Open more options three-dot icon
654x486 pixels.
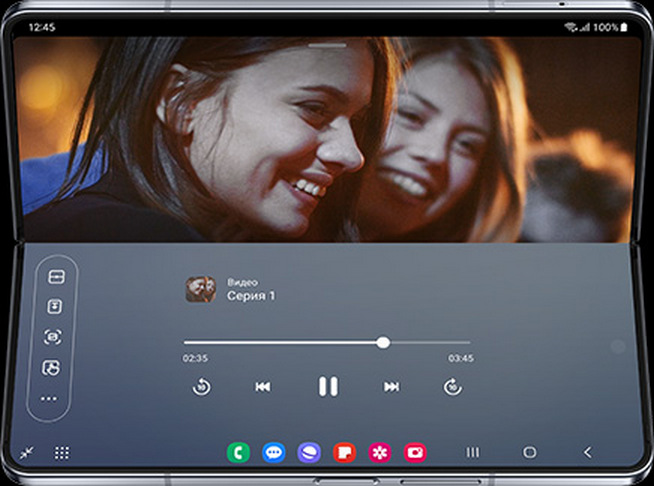coord(49,399)
